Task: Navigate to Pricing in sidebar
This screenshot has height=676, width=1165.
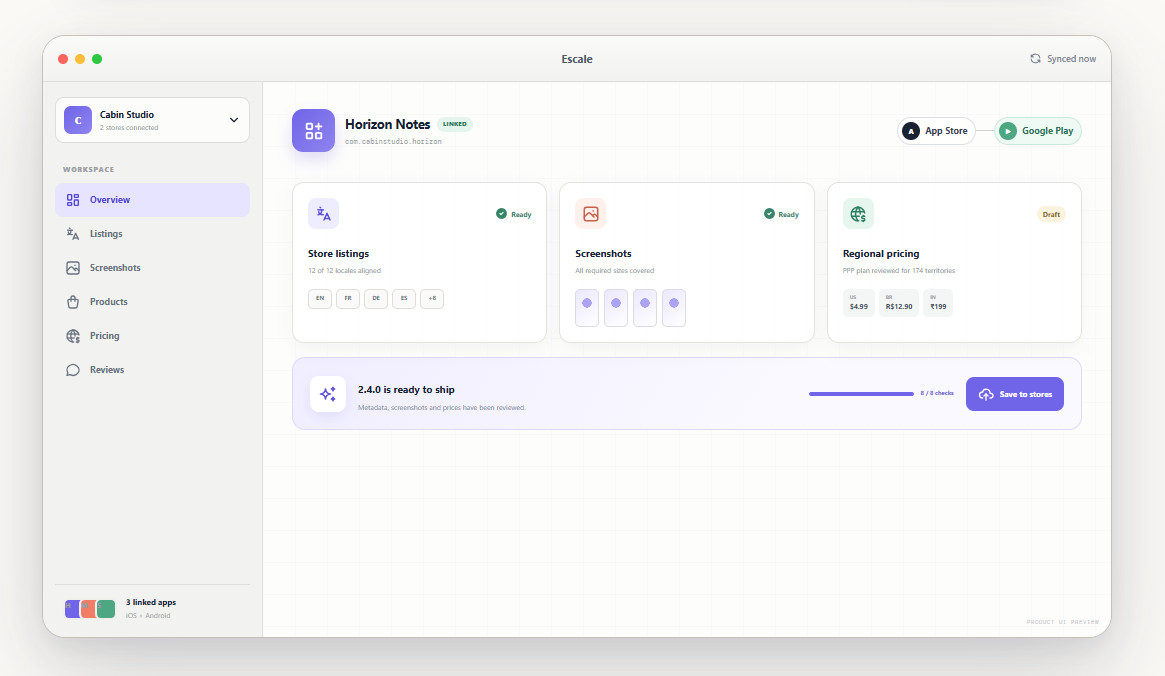Action: [152, 336]
